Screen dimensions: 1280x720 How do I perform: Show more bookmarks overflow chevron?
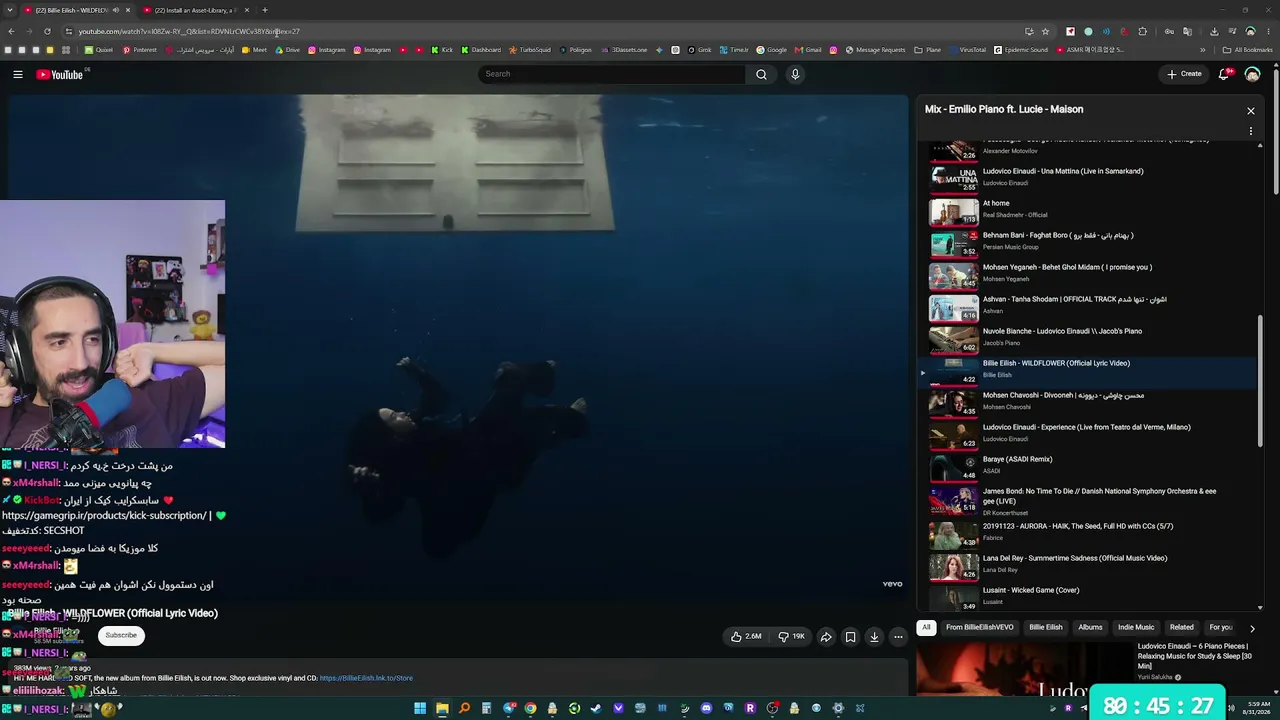coord(1203,50)
